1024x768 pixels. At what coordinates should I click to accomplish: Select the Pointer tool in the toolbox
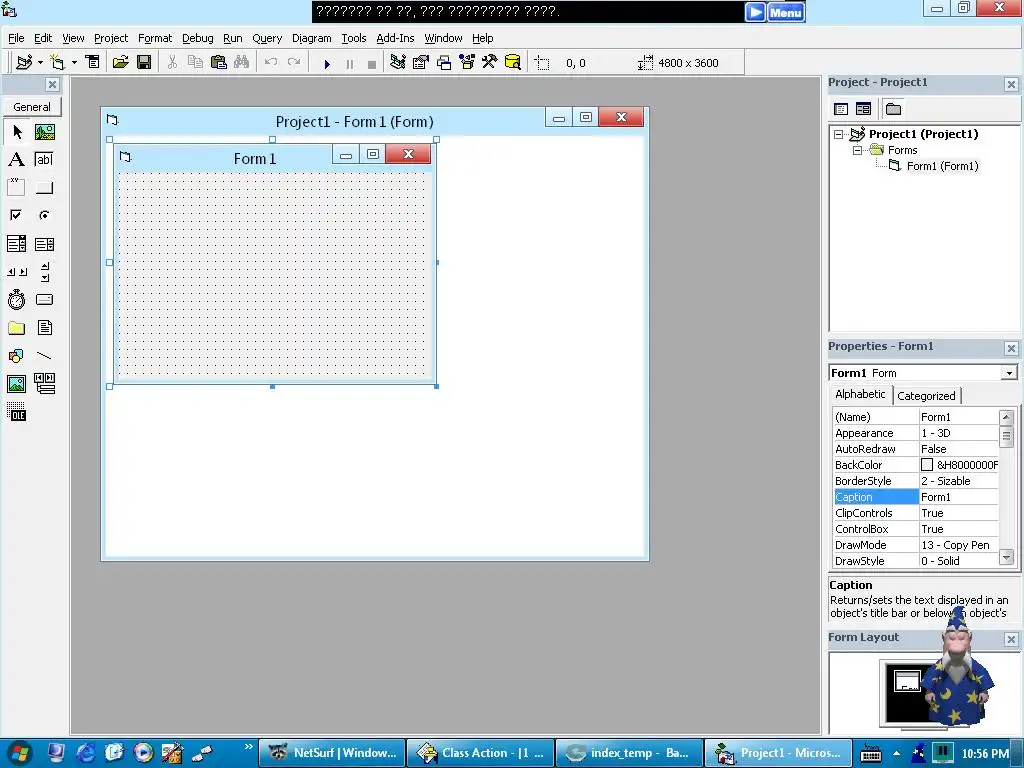click(17, 132)
